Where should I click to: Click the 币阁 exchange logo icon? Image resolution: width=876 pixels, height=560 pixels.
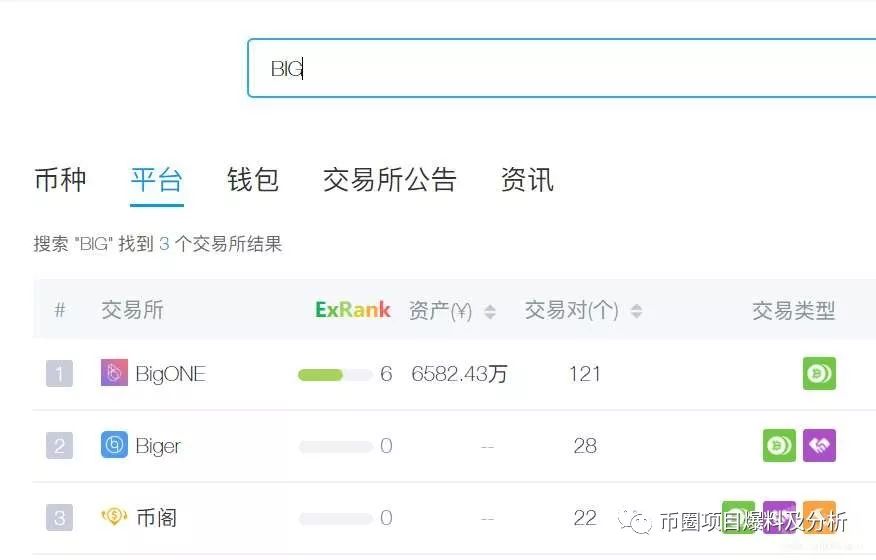(x=114, y=516)
